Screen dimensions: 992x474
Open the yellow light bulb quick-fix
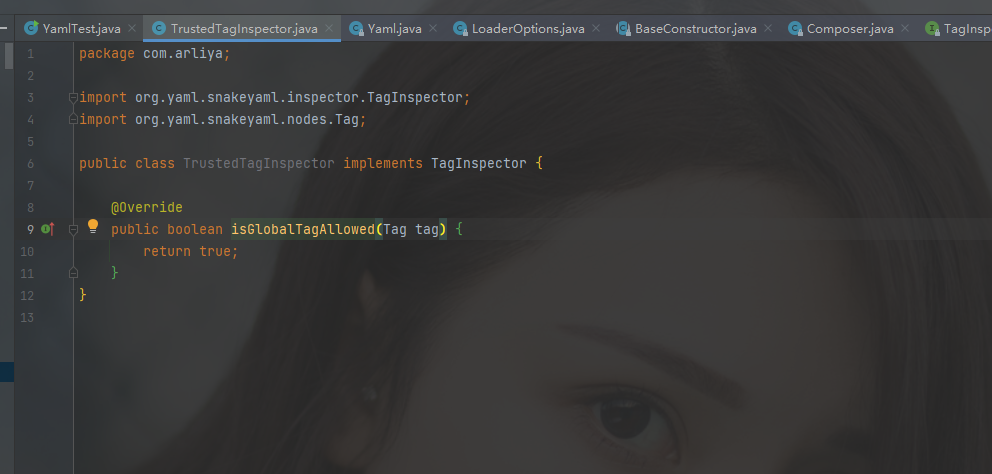click(93, 227)
